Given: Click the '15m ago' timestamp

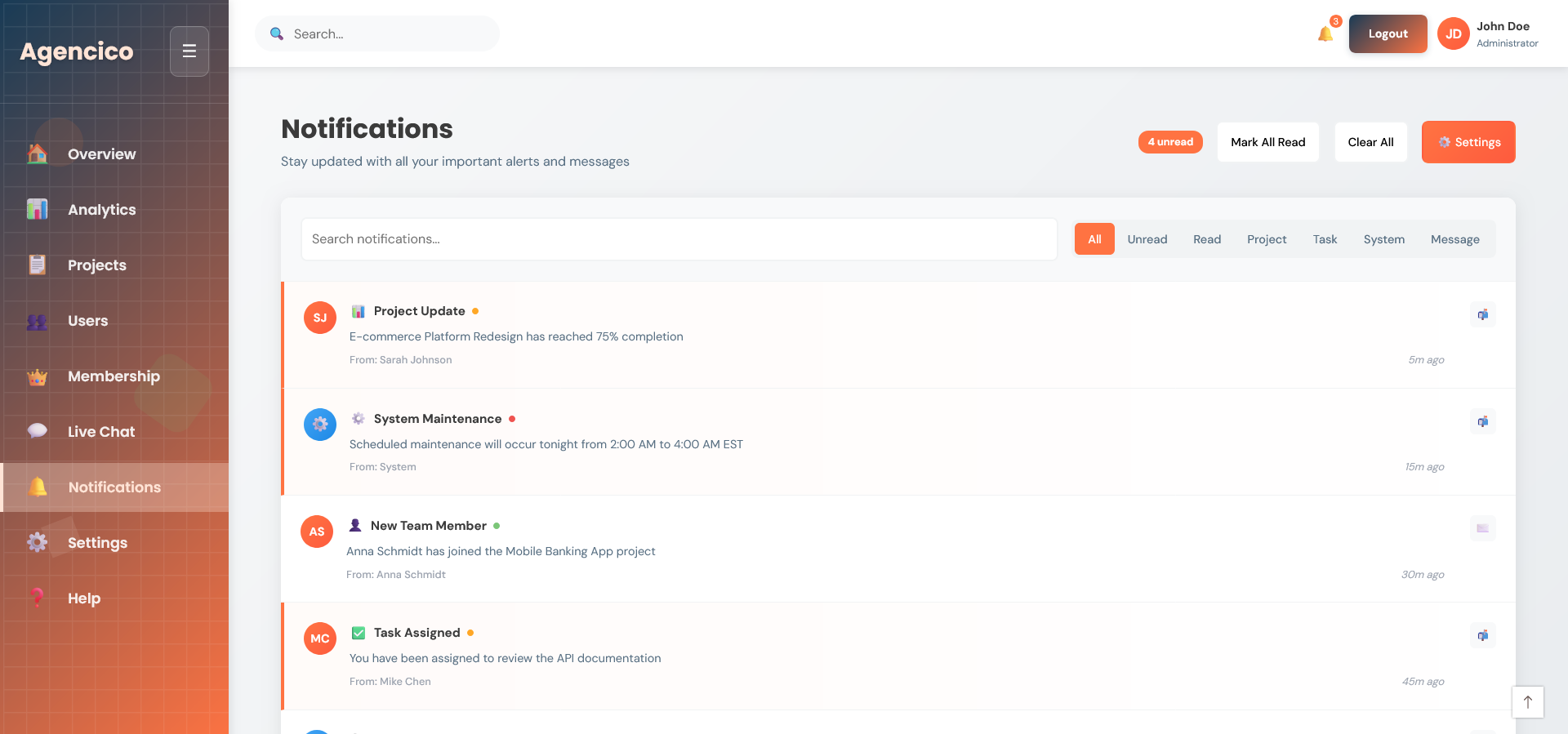Looking at the screenshot, I should click(x=1424, y=467).
